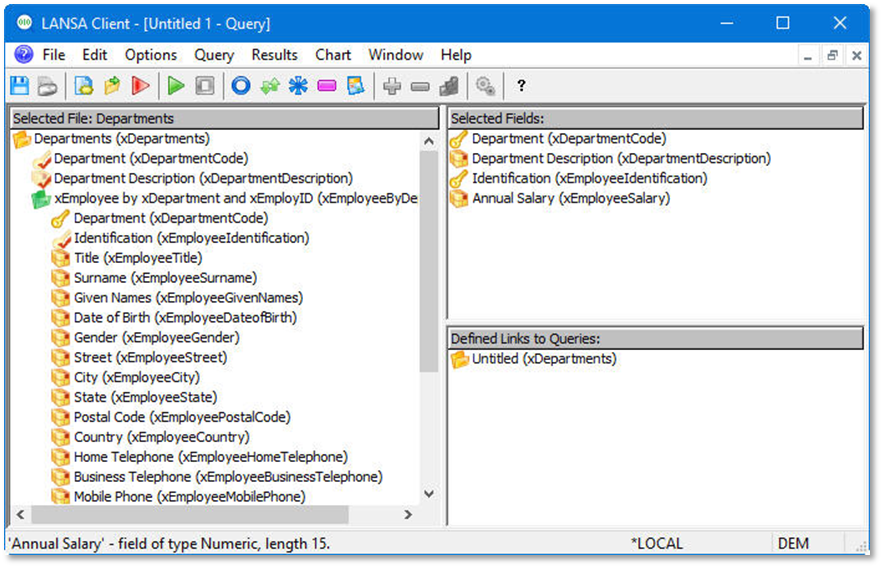
Task: Select Given Names (xEmployeeGivenNames) field
Action: pos(188,298)
